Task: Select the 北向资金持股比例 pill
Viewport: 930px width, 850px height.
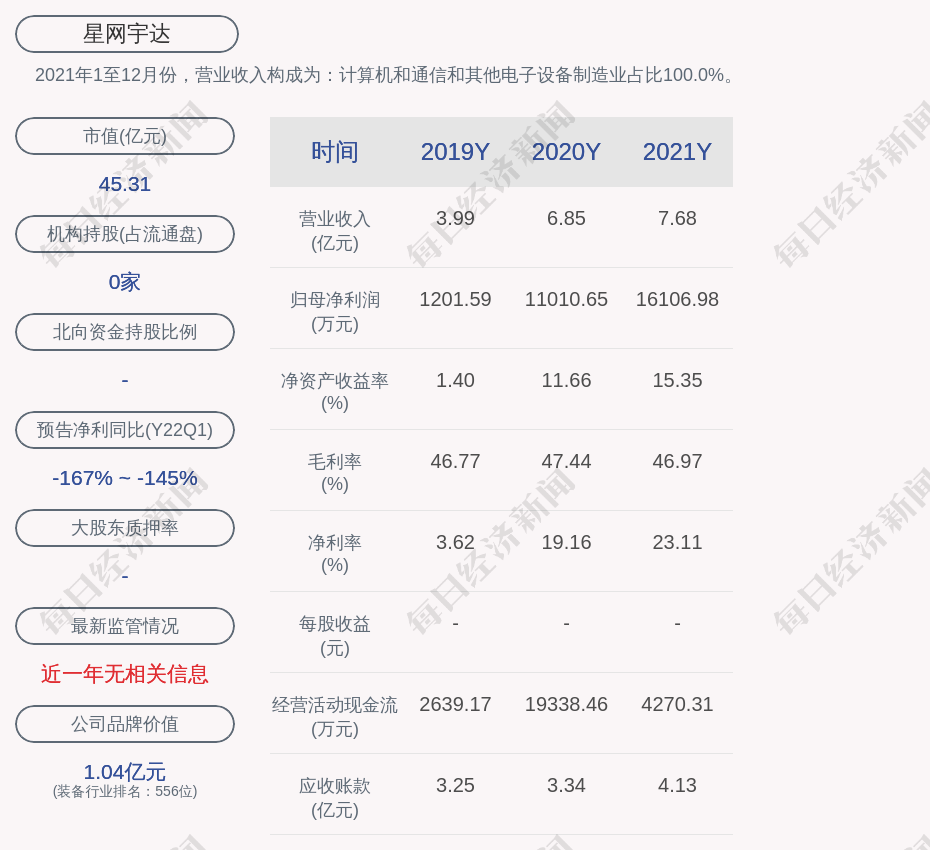Action: [x=125, y=332]
